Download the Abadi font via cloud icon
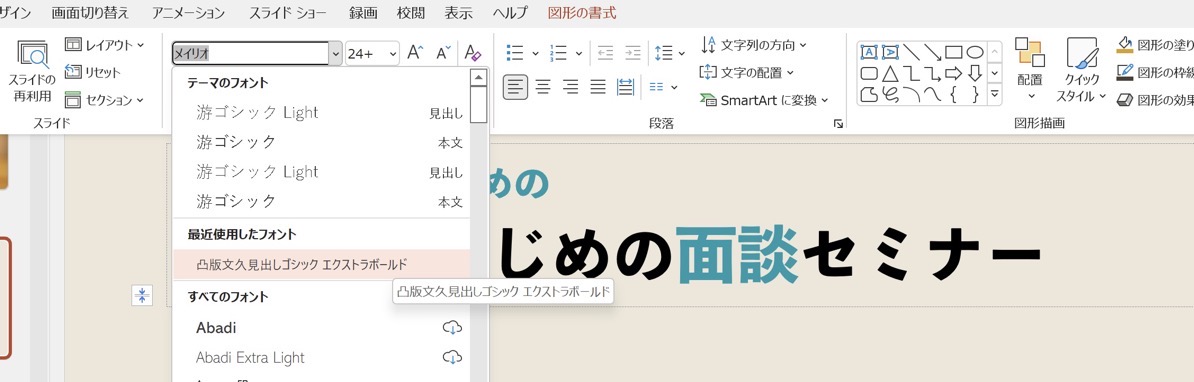The image size is (1194, 382). point(452,327)
